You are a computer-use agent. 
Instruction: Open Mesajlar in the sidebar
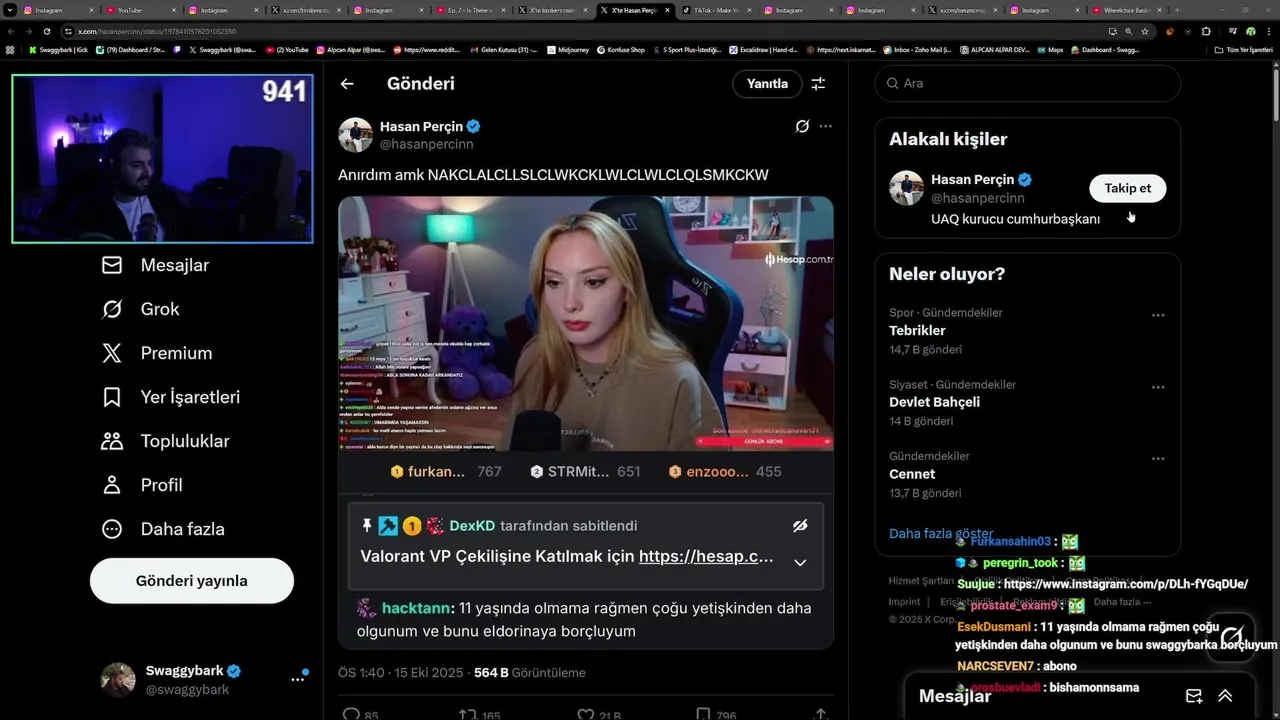(x=155, y=265)
